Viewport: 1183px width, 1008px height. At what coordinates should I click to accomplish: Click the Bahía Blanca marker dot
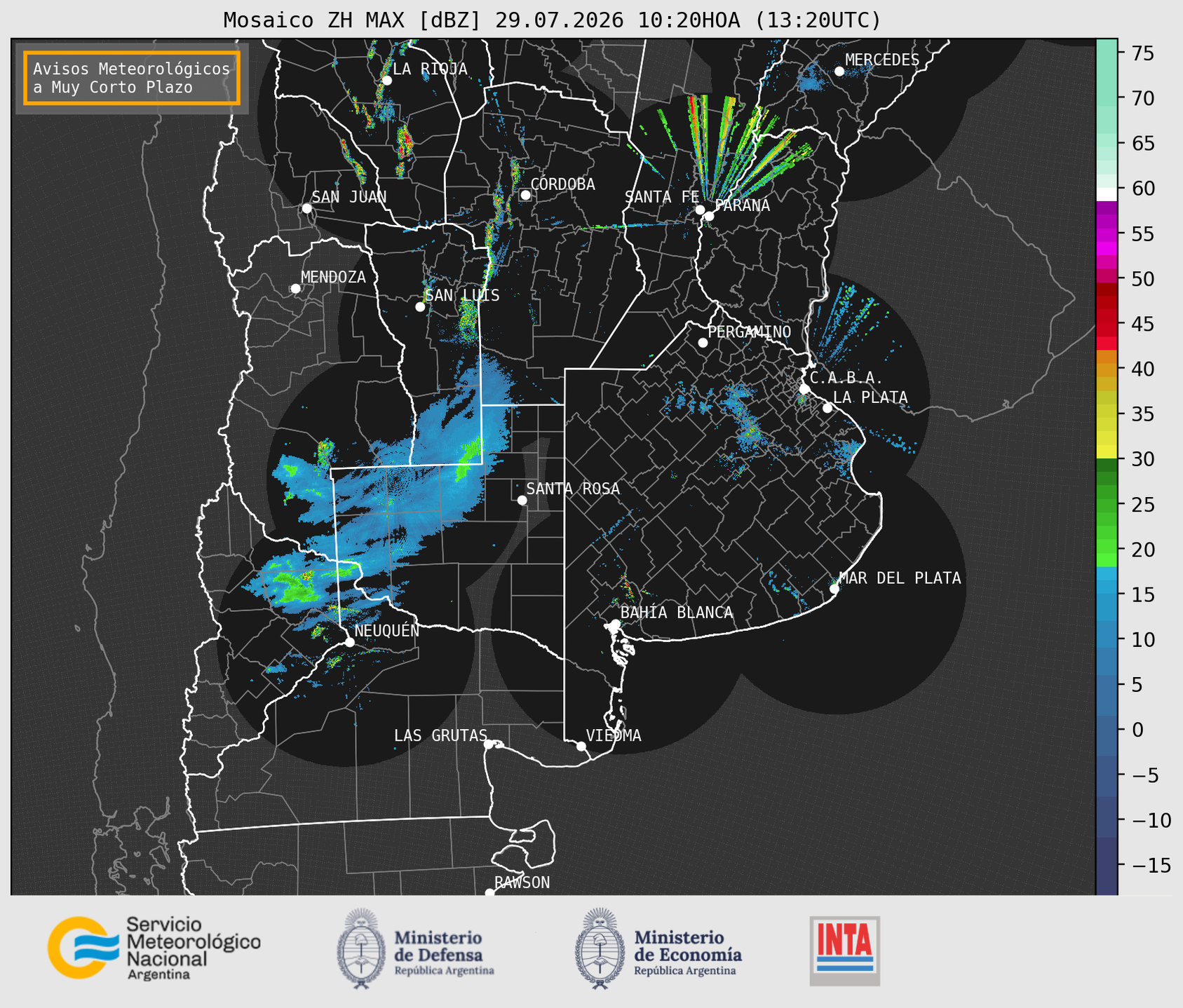[615, 624]
